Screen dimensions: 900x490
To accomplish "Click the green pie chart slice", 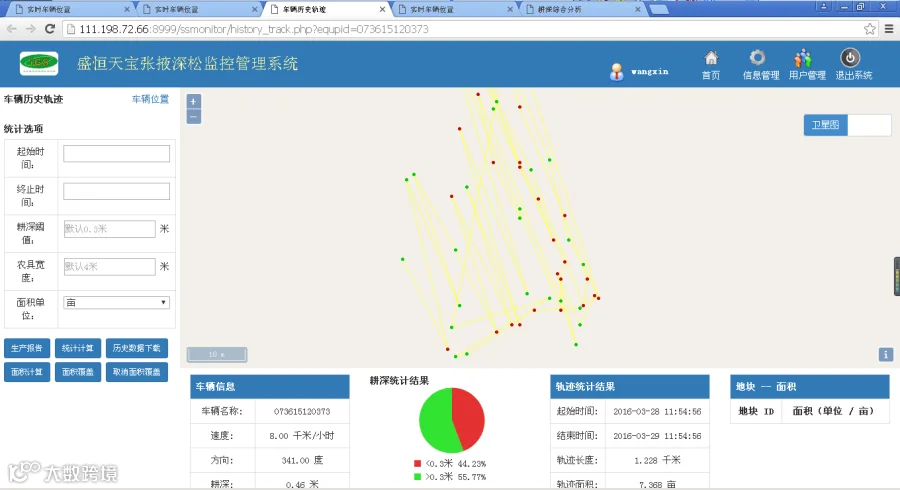I will point(436,422).
